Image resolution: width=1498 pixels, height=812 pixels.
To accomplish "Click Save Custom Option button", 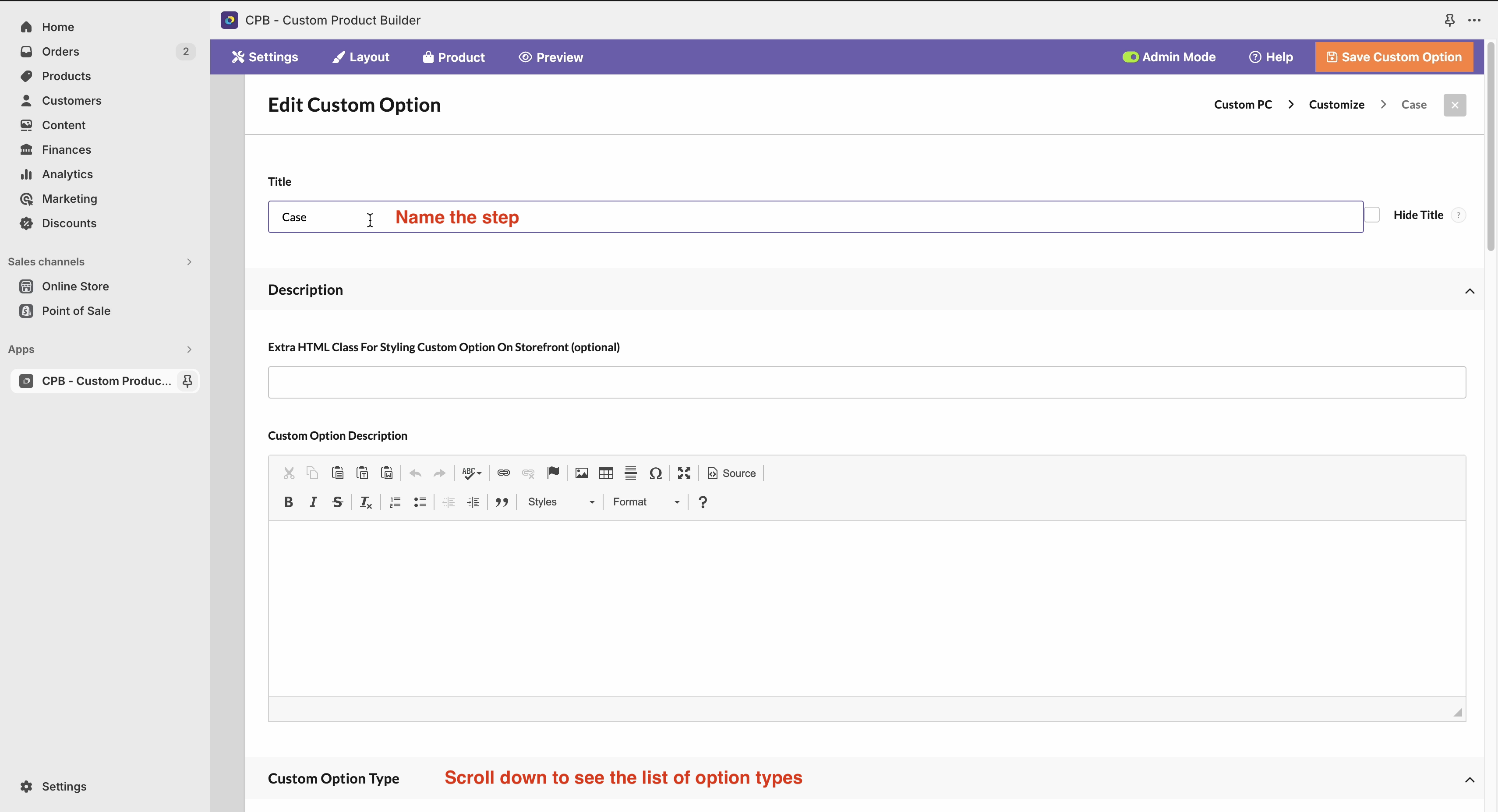I will pyautogui.click(x=1394, y=57).
